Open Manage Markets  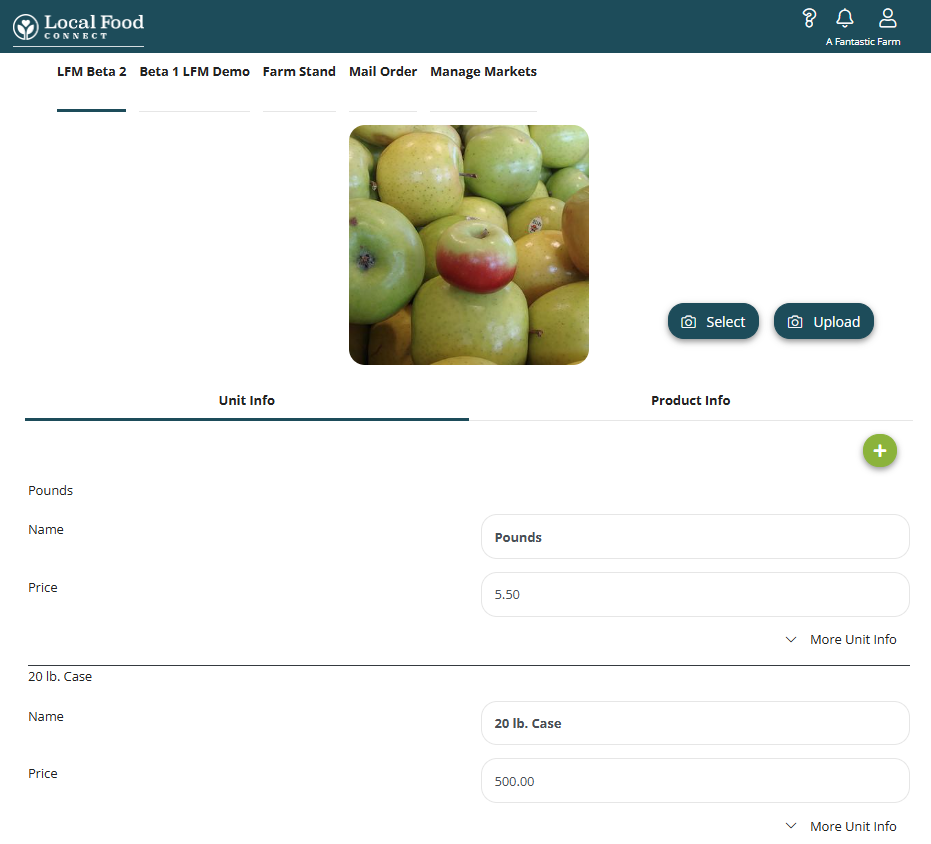pyautogui.click(x=483, y=72)
